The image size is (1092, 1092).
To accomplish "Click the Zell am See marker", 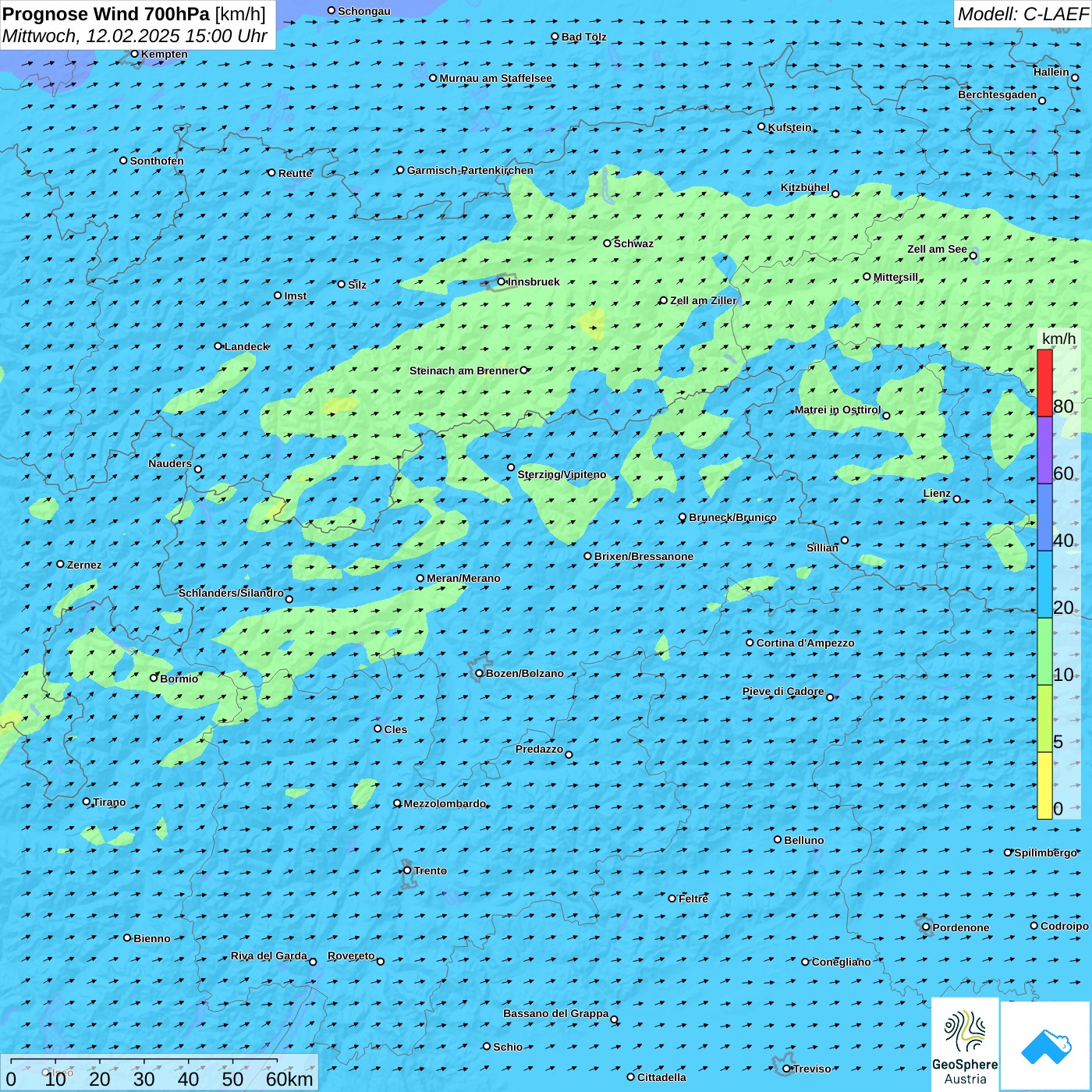I will point(973,255).
